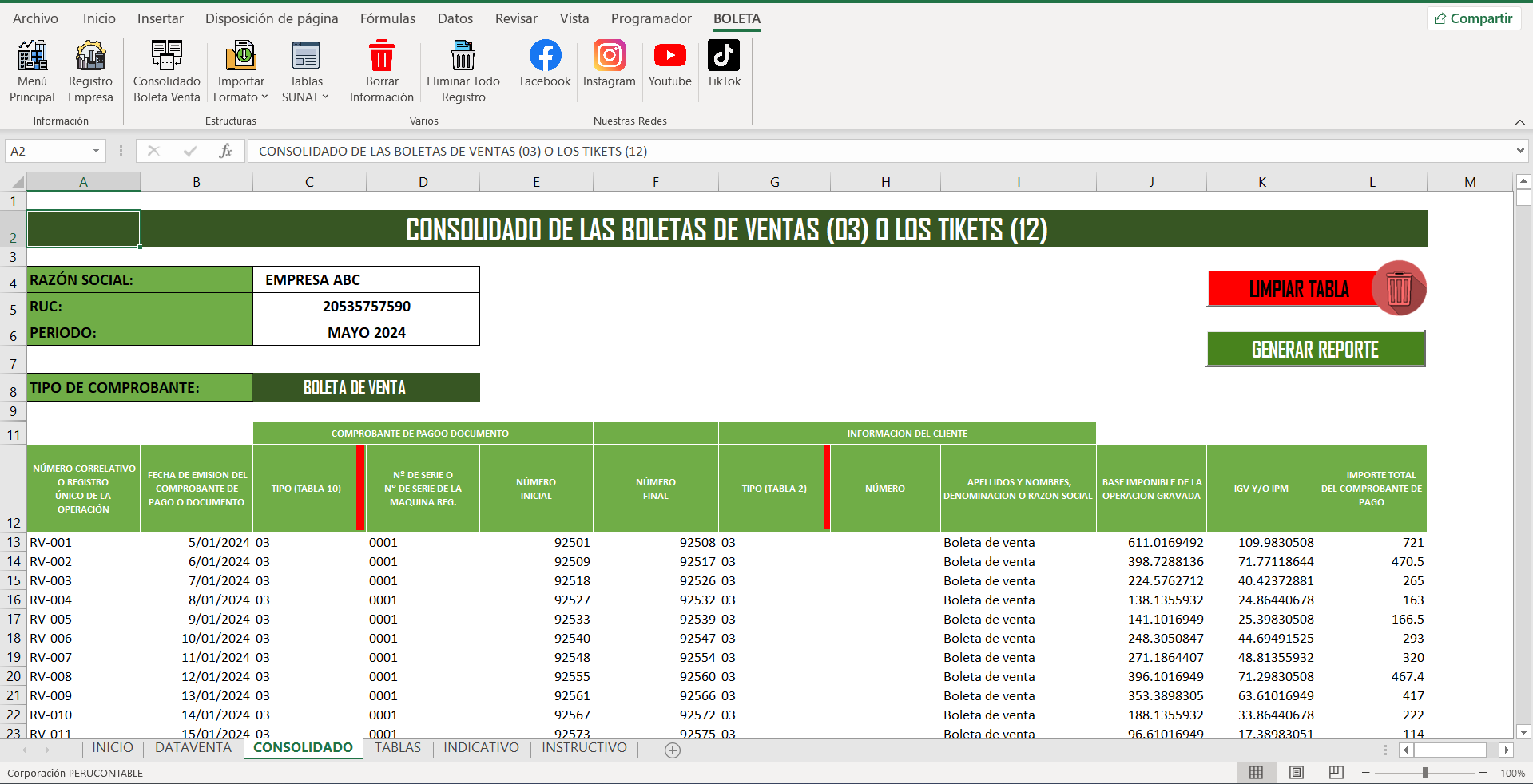Expand the Tablas SUNAT dropdown
Image resolution: width=1533 pixels, height=784 pixels.
(x=306, y=97)
